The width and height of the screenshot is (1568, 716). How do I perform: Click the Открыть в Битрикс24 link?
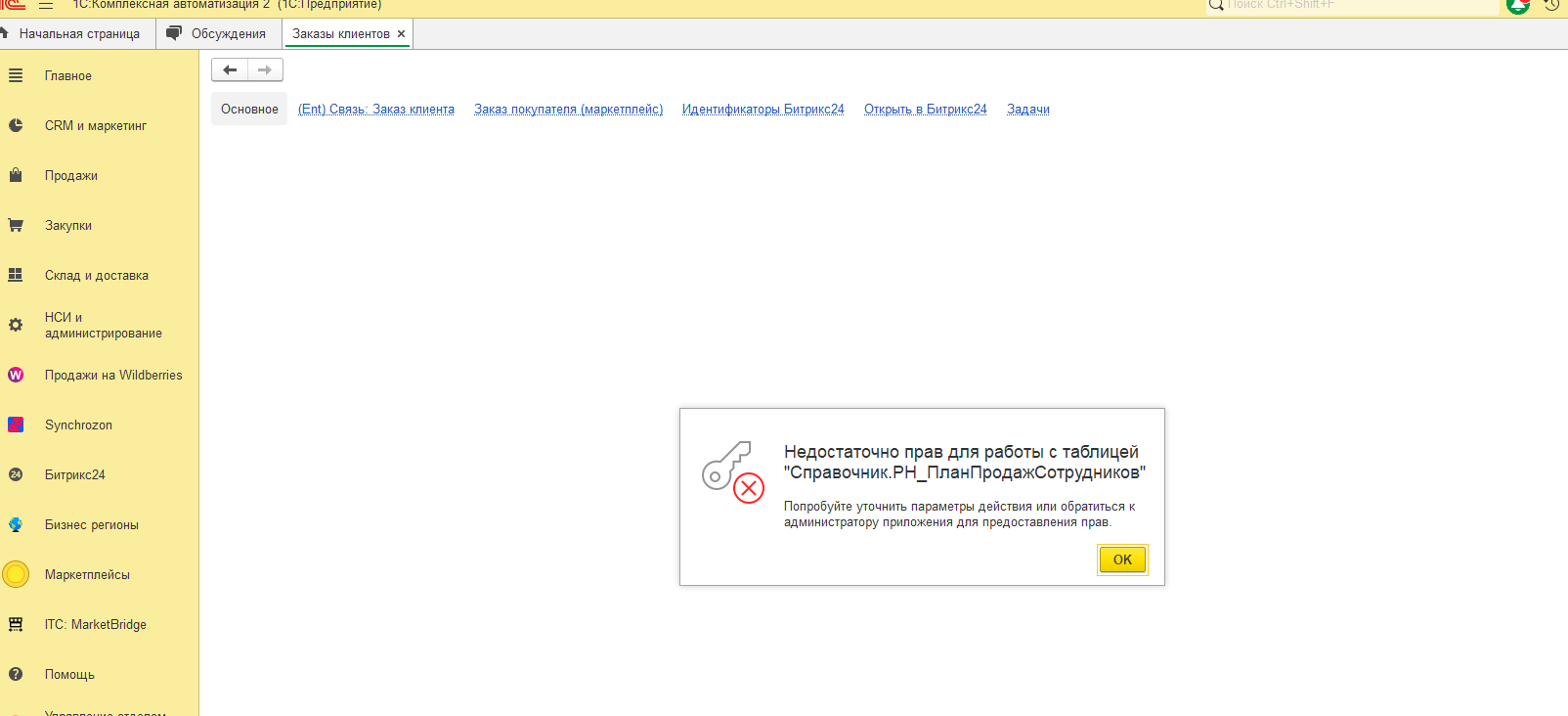(x=926, y=110)
